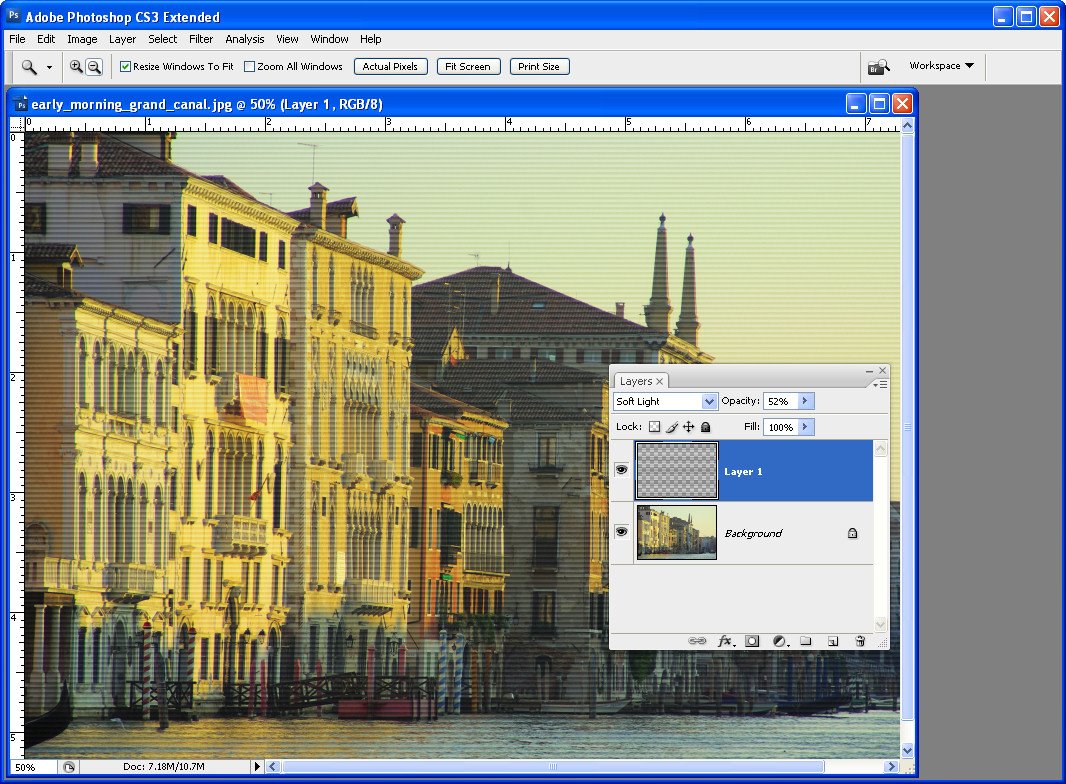Click the ruler origin corner box
The height and width of the screenshot is (784, 1066).
coord(17,124)
